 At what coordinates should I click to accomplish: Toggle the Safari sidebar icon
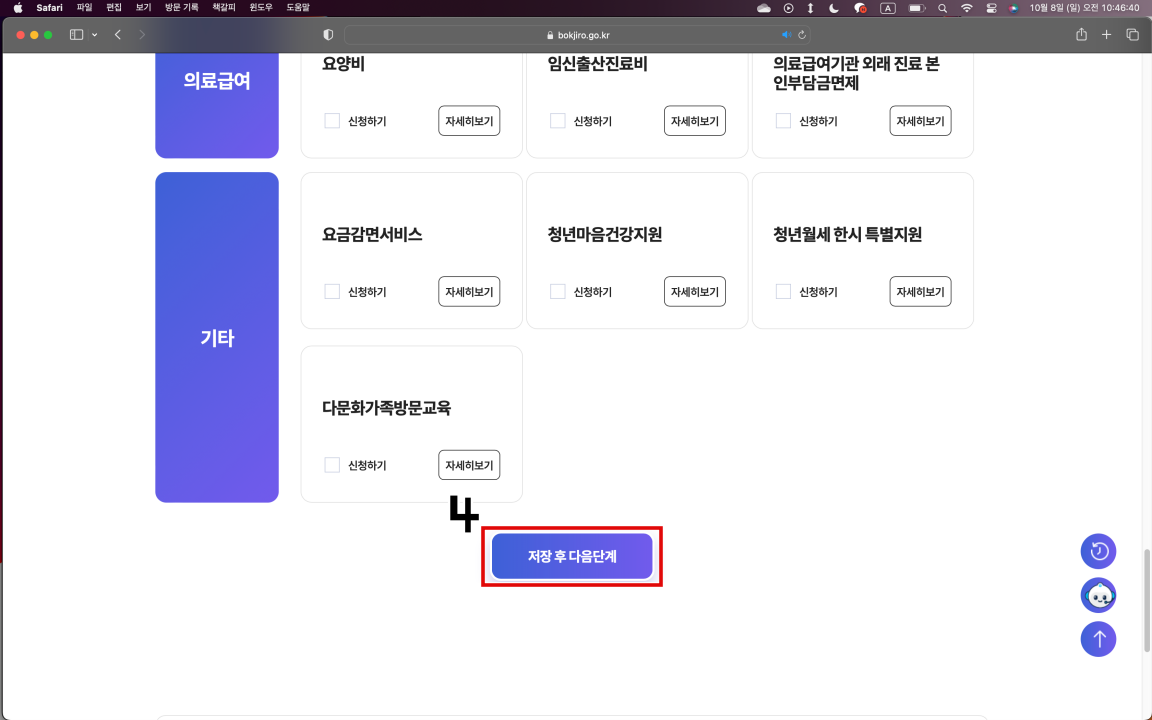tap(75, 33)
